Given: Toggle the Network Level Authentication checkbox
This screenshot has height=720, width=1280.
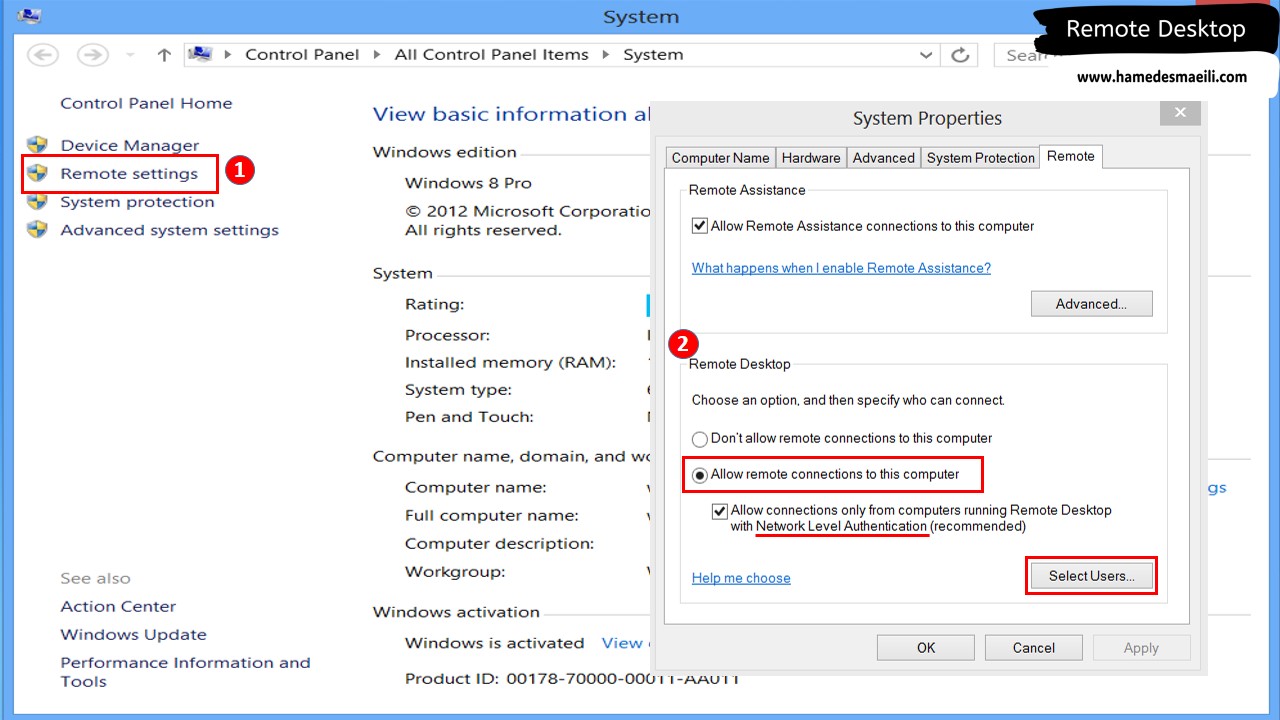Looking at the screenshot, I should (x=720, y=511).
